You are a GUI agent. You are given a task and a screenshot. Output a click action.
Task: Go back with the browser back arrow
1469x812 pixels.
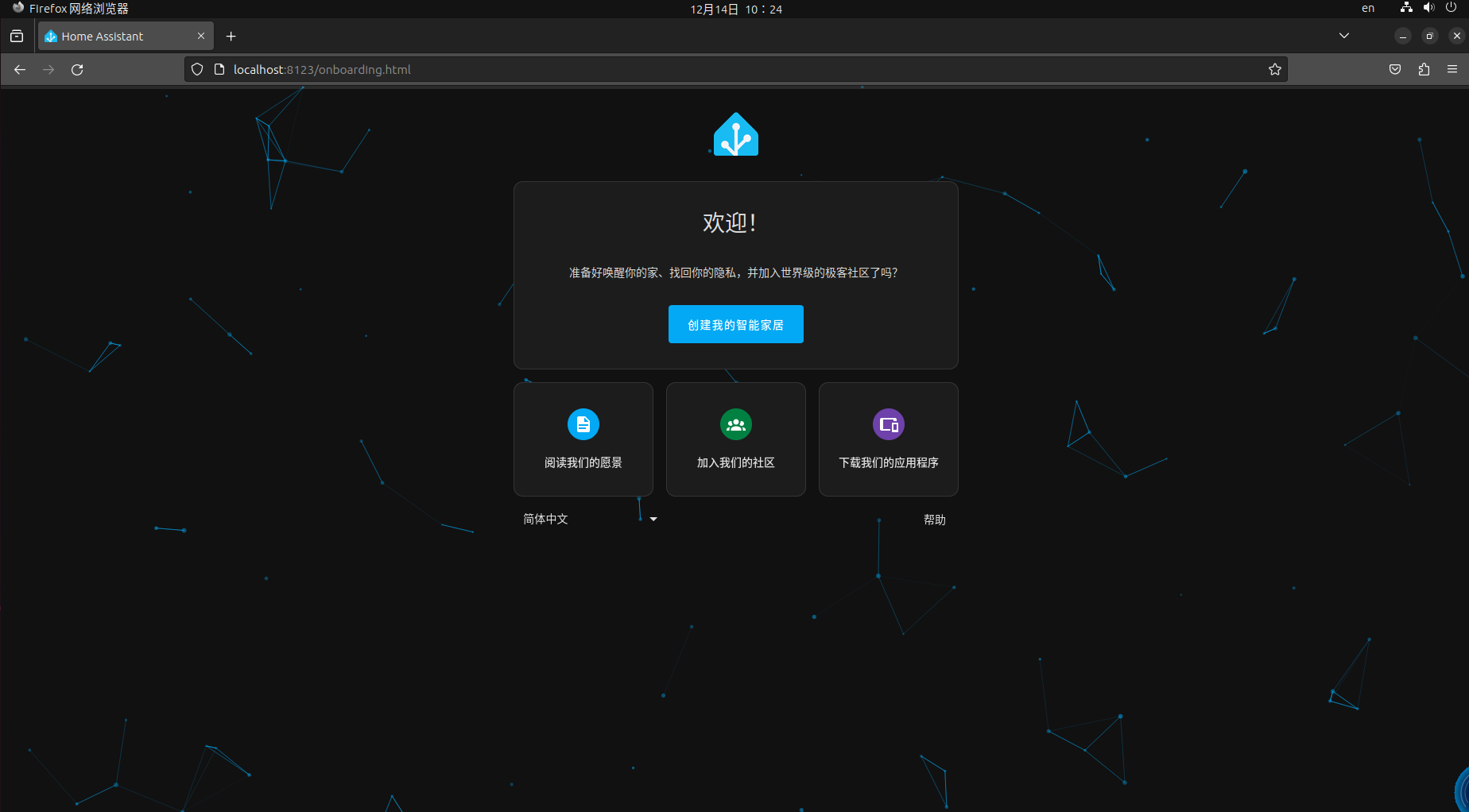[x=20, y=70]
